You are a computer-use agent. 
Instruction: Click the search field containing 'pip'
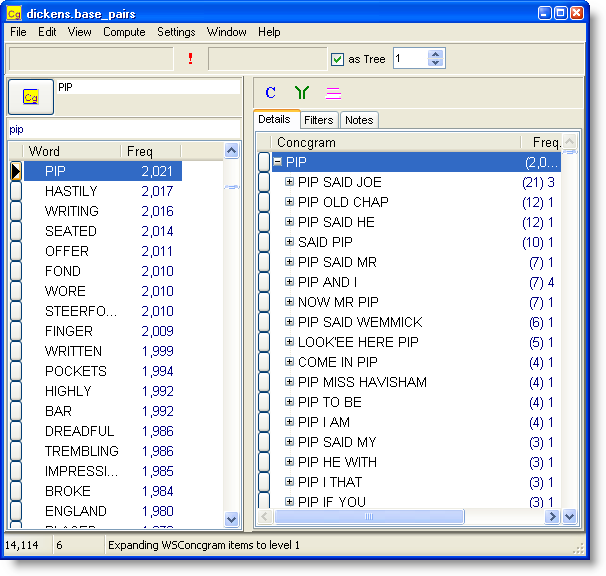[x=124, y=129]
